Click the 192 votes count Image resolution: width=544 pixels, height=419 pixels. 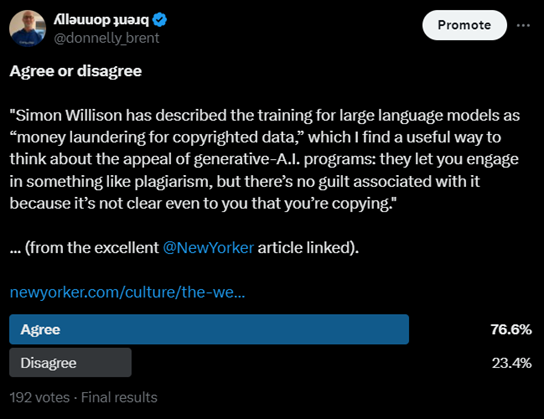[40, 397]
